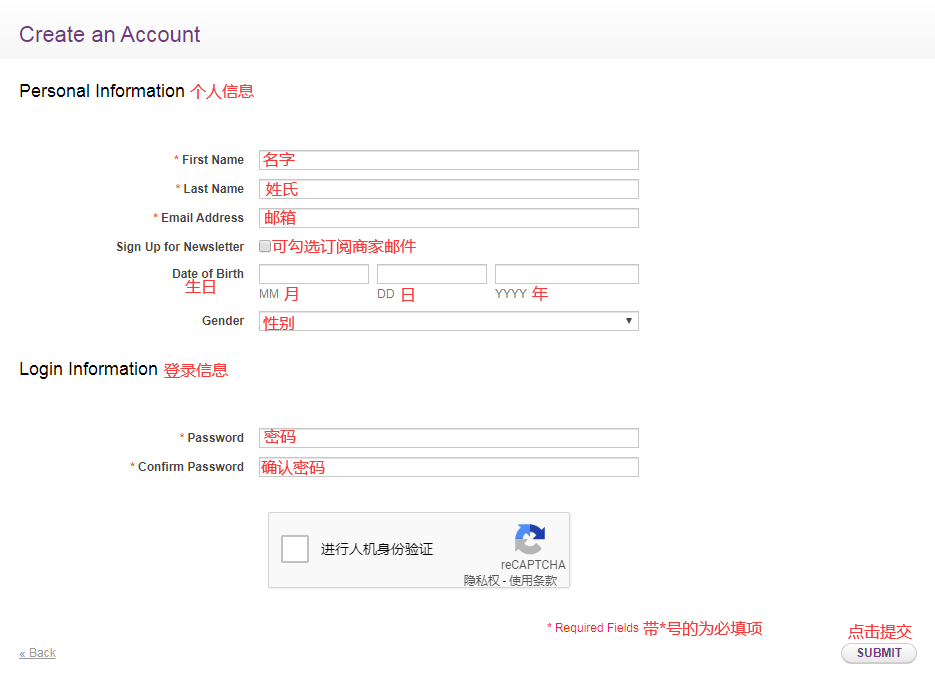Click the Create an Account heading

(110, 34)
